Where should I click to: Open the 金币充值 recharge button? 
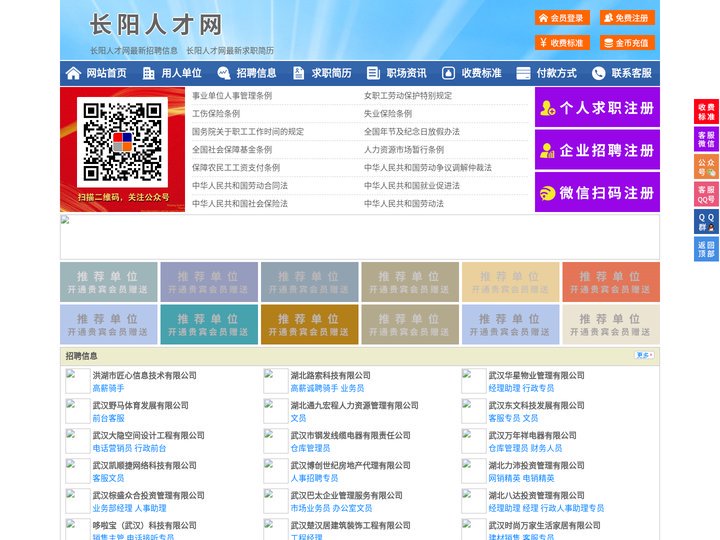627,43
